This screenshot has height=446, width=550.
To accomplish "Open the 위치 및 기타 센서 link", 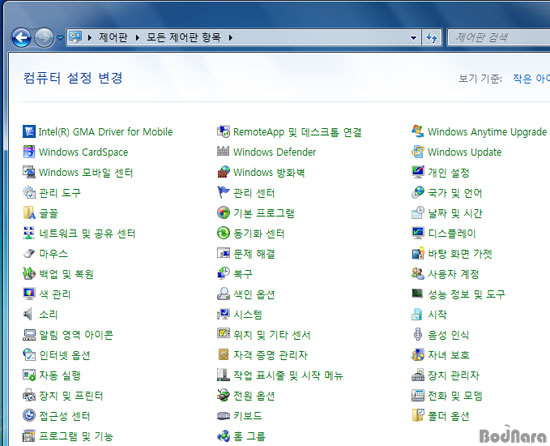I will click(272, 335).
